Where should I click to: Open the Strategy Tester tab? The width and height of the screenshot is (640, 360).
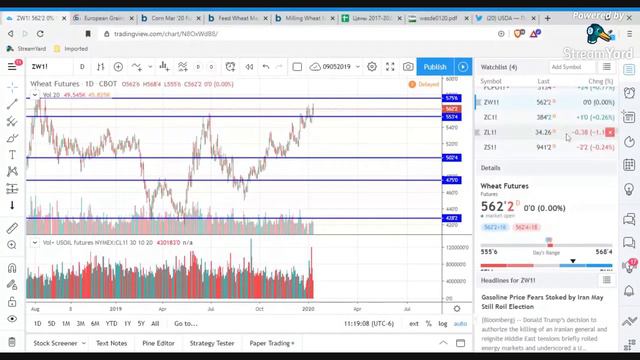click(212, 343)
